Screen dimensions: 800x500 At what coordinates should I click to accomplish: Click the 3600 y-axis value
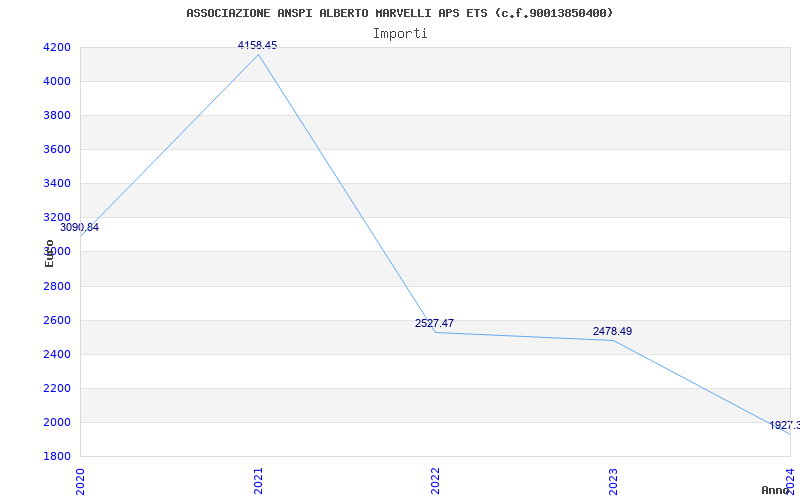pos(57,149)
